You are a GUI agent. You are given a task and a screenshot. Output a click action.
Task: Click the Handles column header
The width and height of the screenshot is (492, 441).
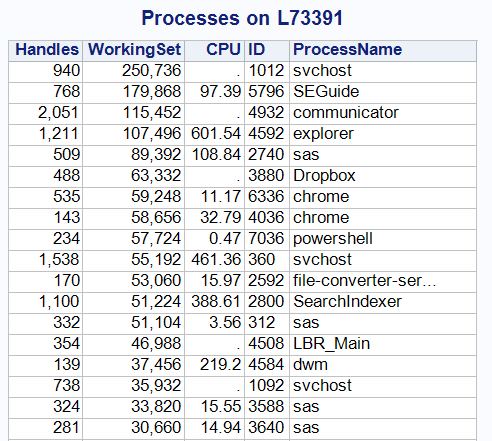coord(46,51)
